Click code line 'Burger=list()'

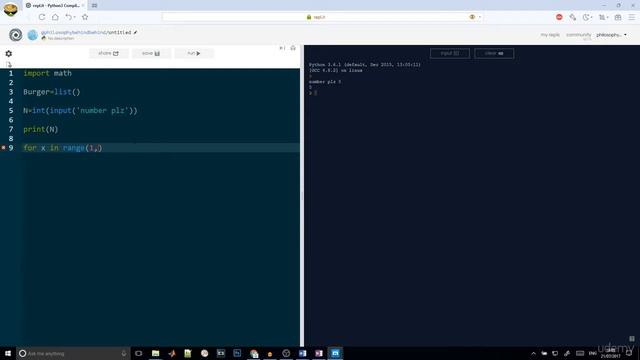52,92
